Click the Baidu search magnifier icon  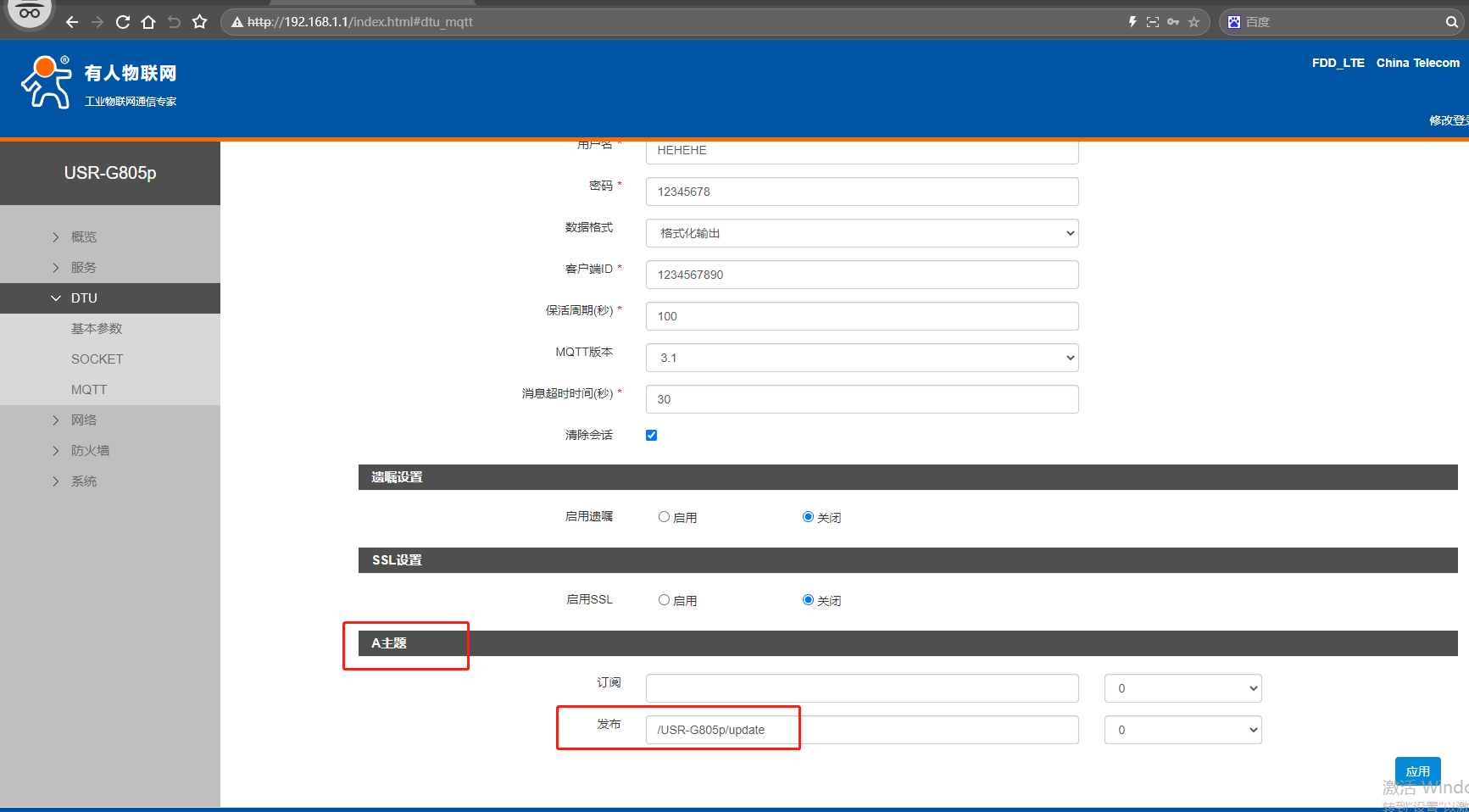(x=1451, y=22)
